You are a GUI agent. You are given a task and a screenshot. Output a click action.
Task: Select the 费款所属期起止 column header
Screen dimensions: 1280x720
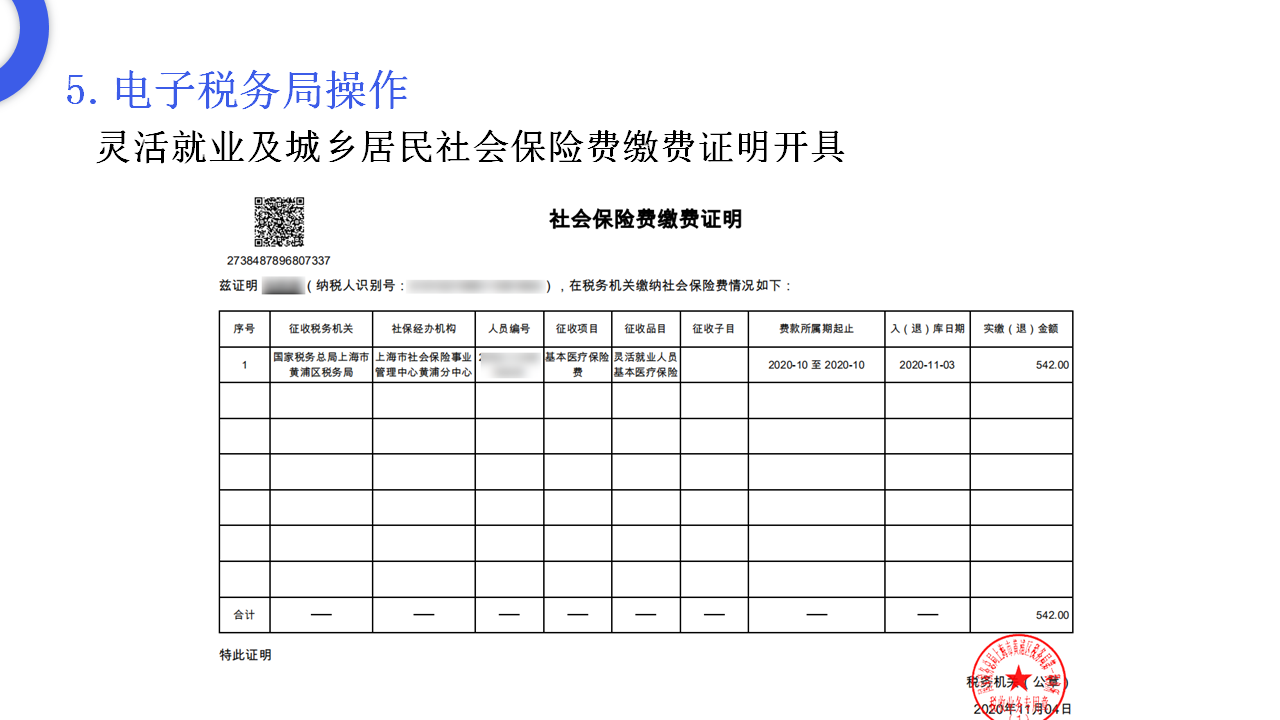[816, 329]
